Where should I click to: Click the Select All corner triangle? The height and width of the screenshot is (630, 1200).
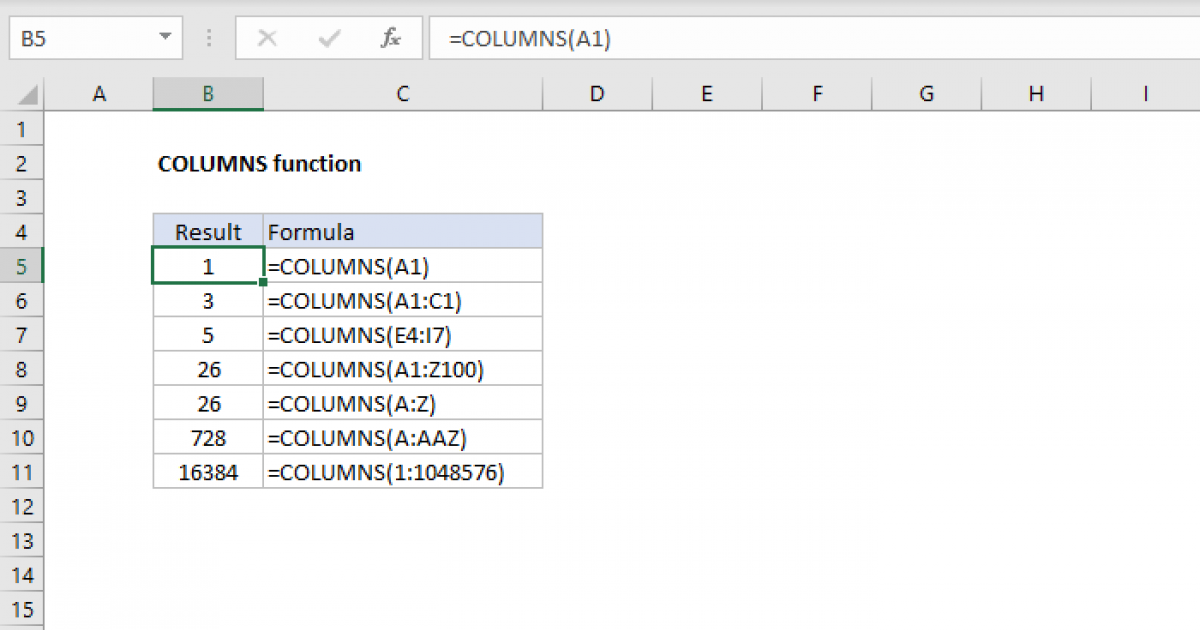click(28, 95)
